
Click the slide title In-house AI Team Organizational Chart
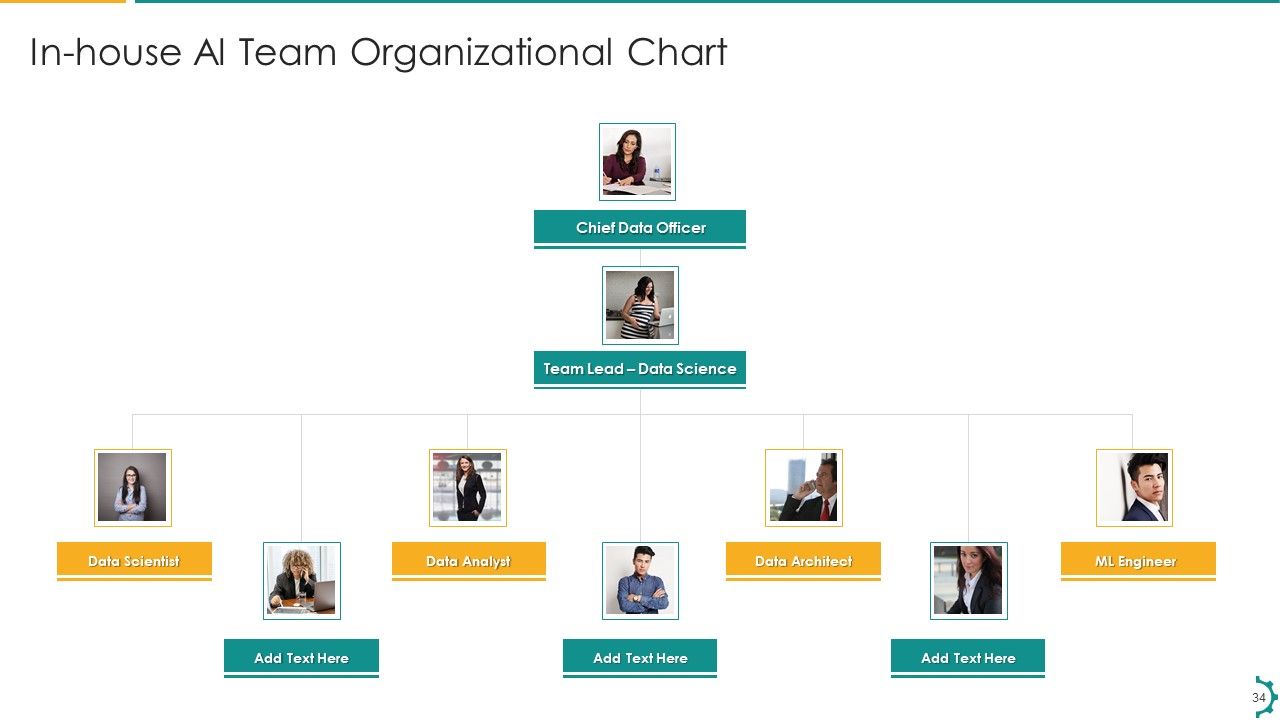pos(378,53)
